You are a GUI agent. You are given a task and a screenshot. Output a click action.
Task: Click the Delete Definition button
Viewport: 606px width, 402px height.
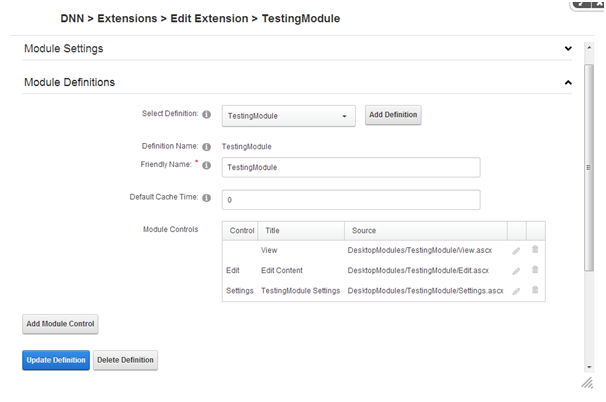[x=125, y=360]
